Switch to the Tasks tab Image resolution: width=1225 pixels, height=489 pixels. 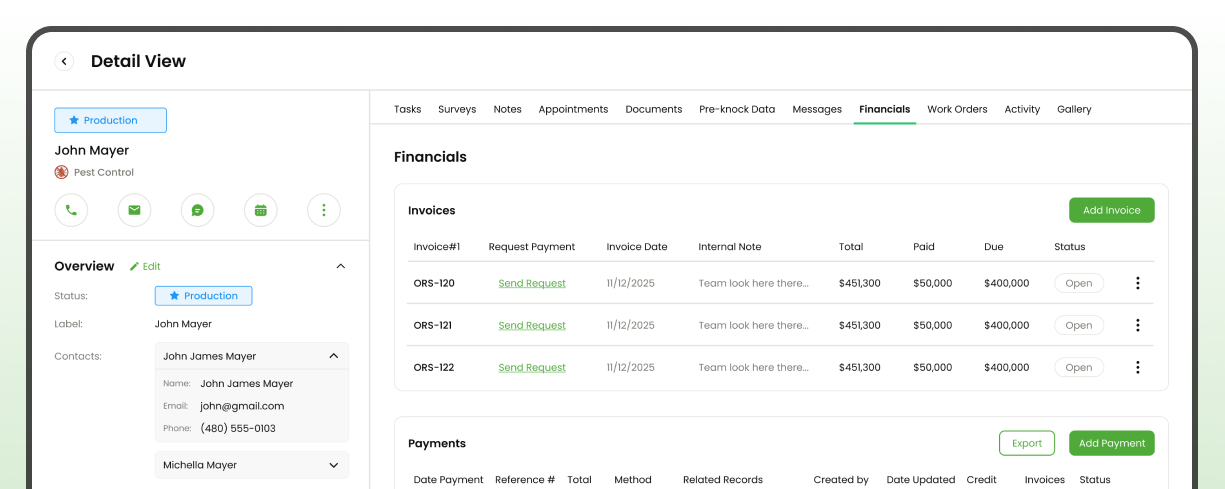click(407, 109)
